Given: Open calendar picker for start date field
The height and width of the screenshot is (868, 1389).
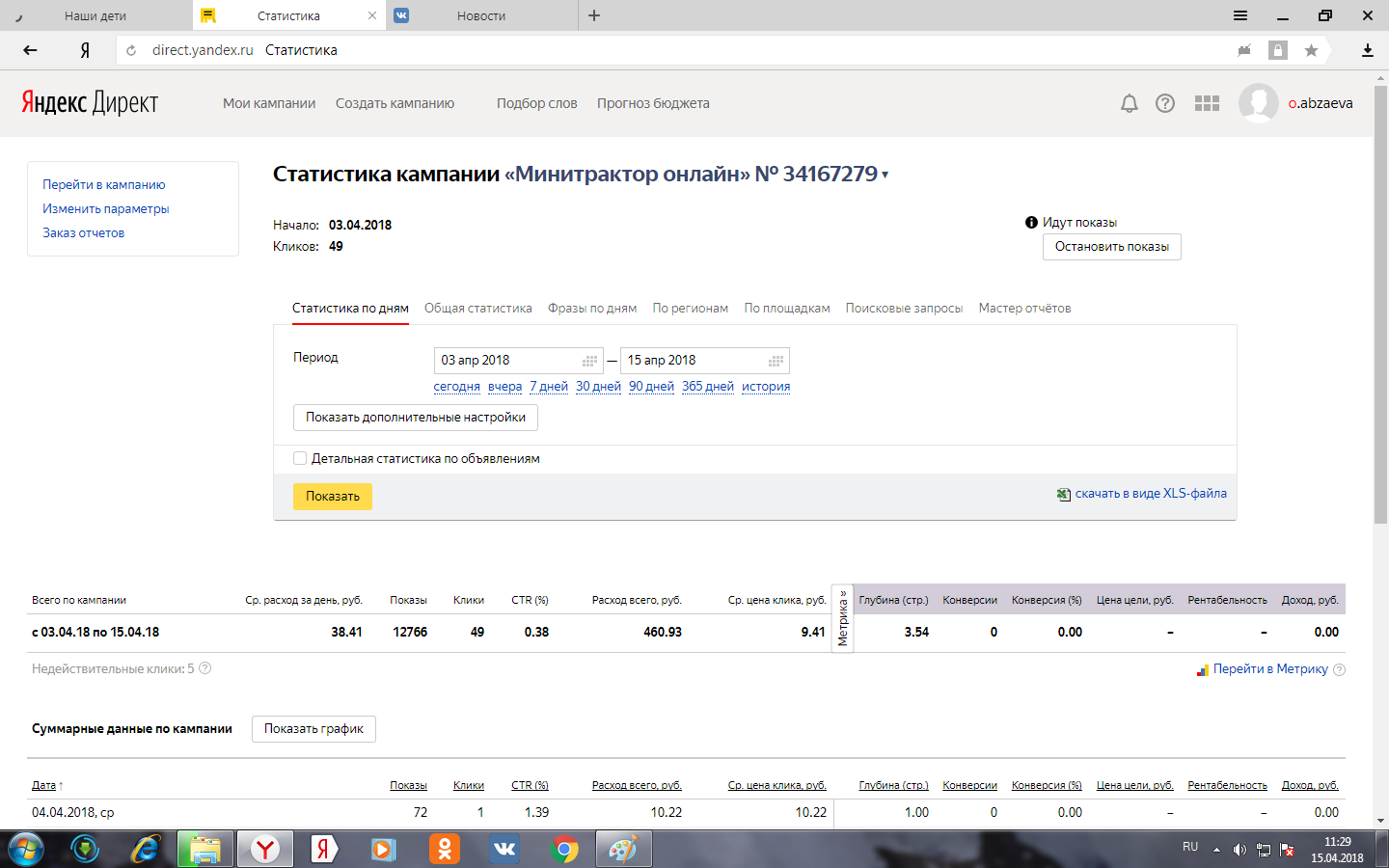Looking at the screenshot, I should click(590, 361).
